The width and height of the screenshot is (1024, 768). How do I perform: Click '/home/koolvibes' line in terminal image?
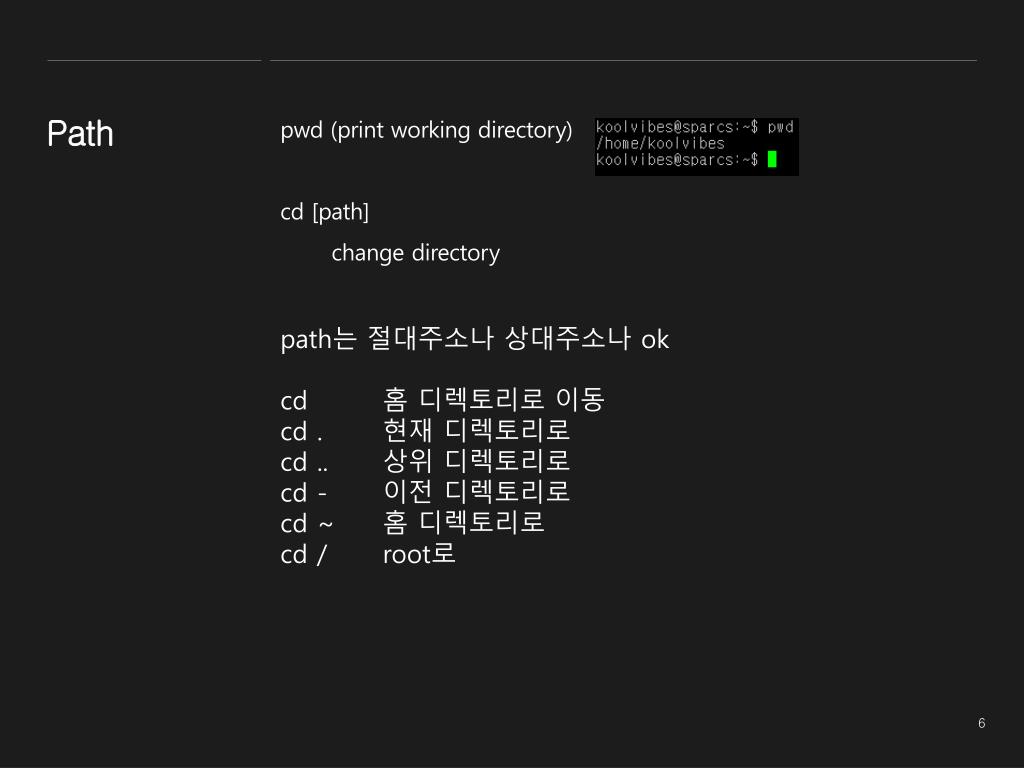click(x=660, y=143)
